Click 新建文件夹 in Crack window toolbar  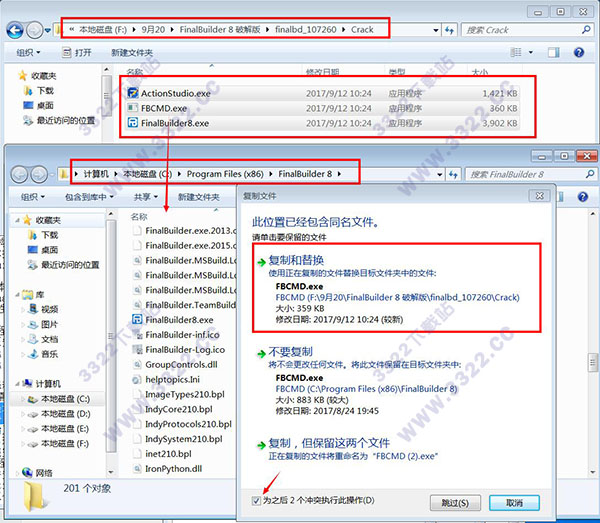(x=132, y=52)
